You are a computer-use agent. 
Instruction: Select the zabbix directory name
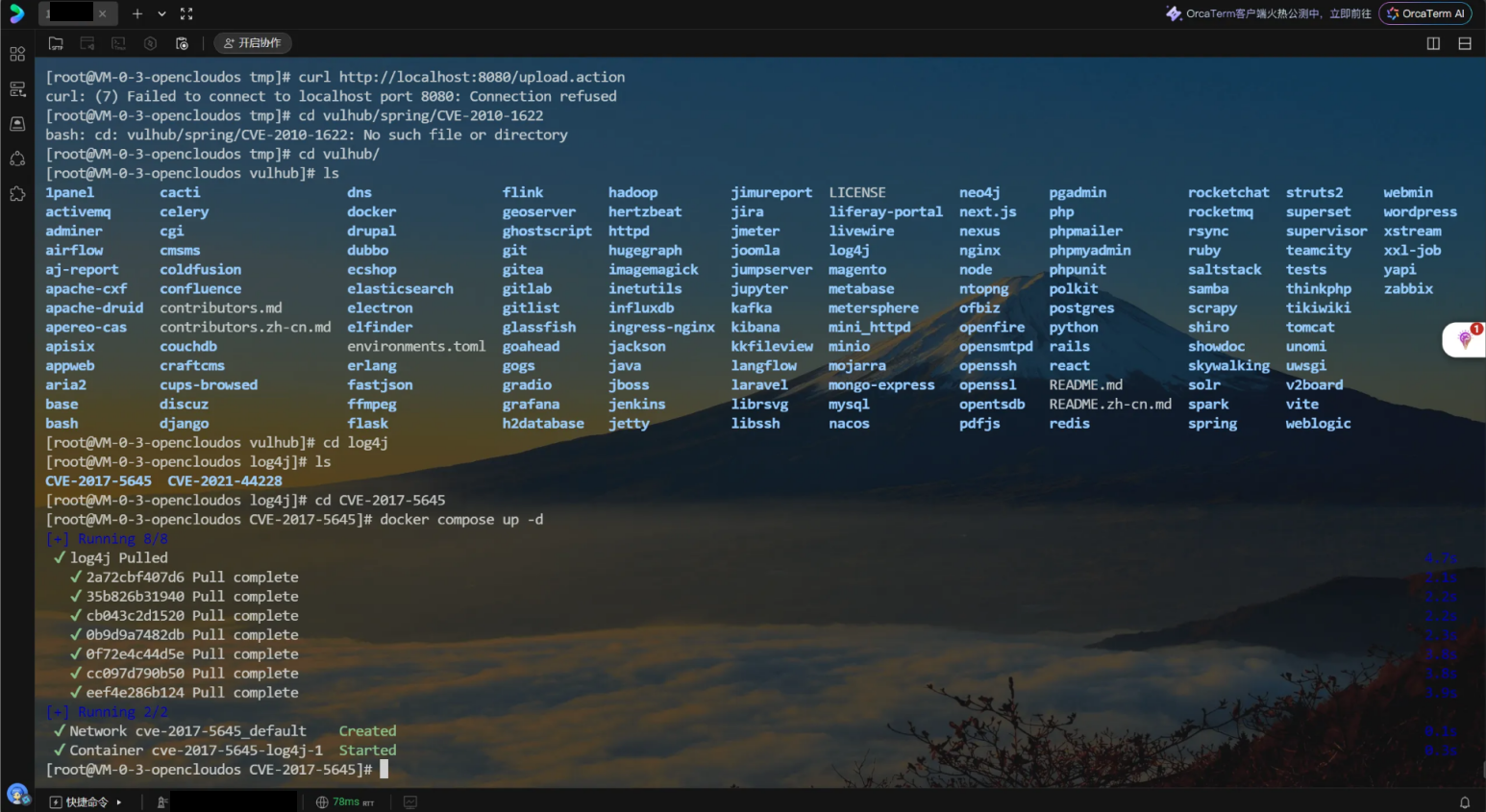[1408, 288]
